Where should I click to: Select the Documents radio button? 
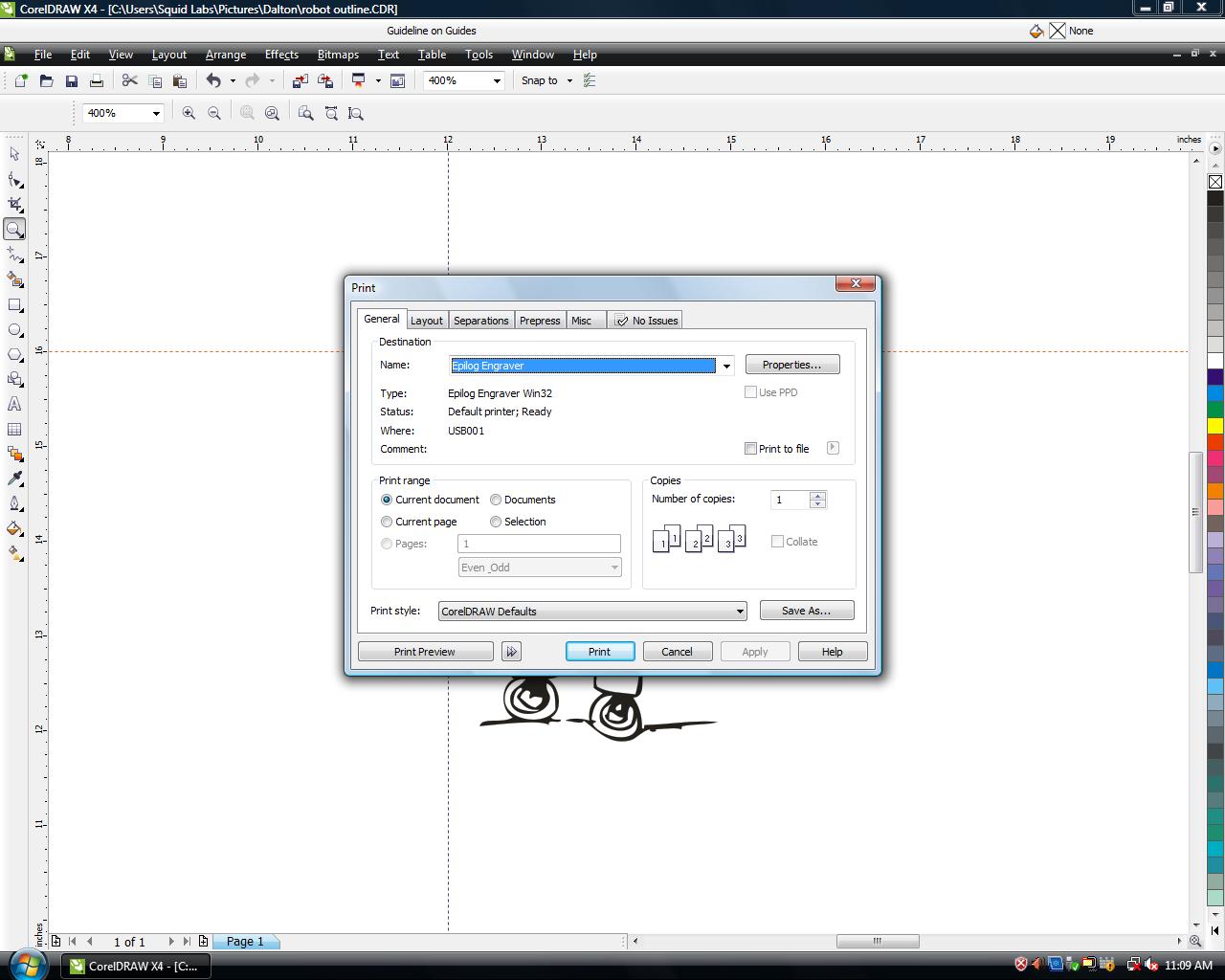point(496,500)
